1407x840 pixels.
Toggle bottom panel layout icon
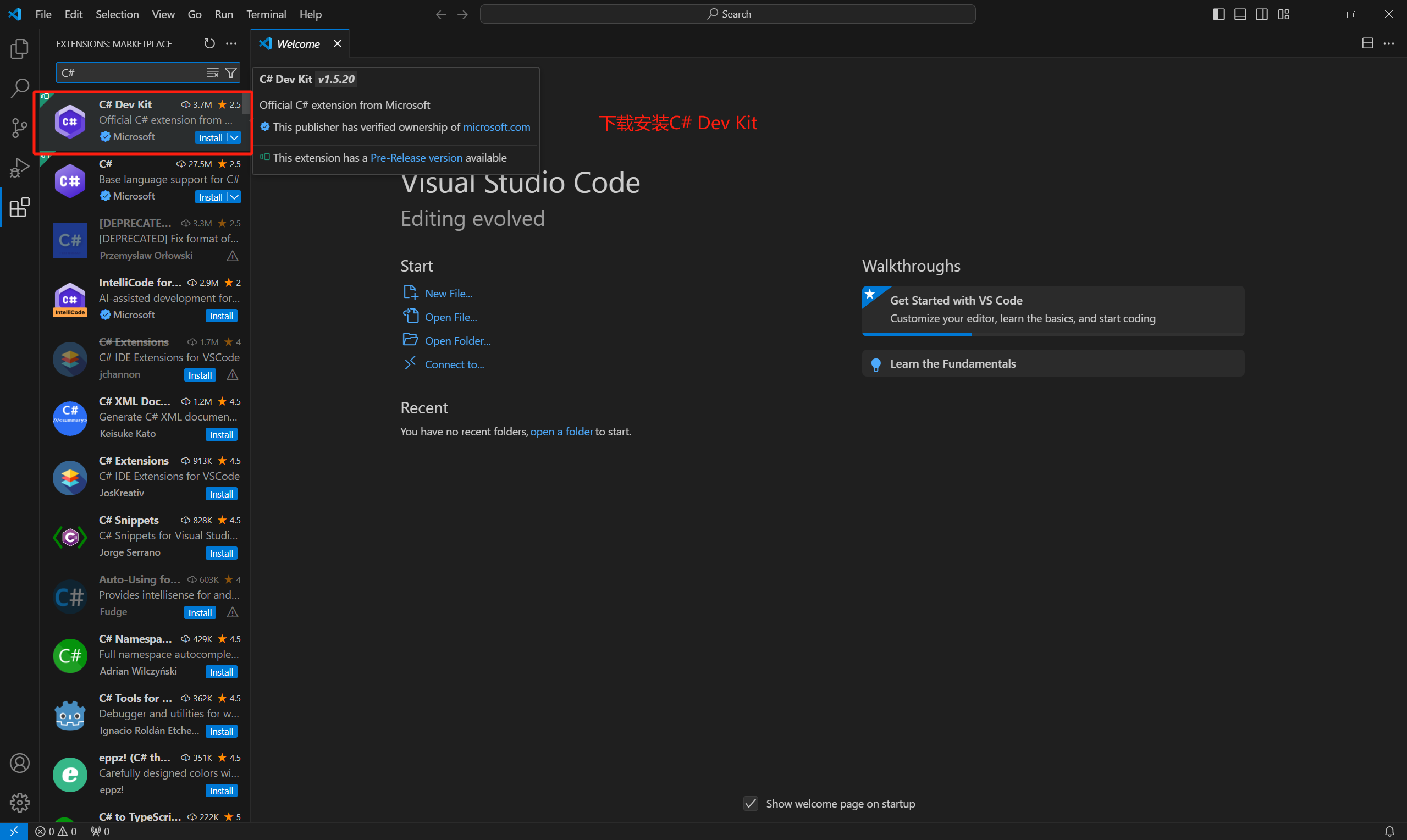(1240, 14)
